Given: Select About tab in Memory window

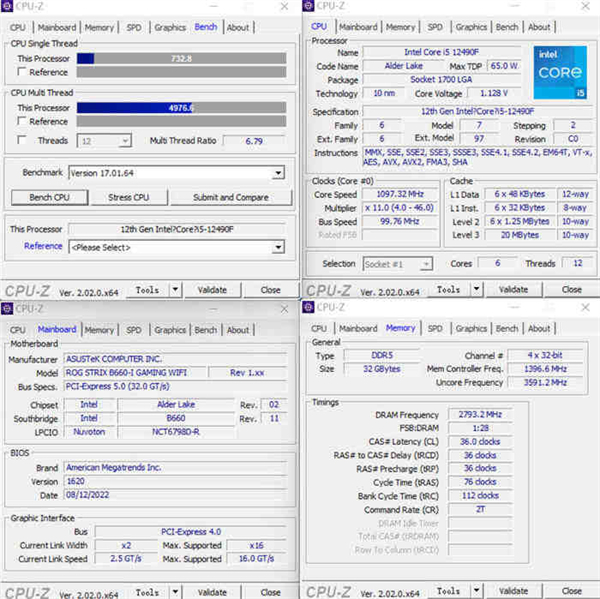Looking at the screenshot, I should 539,329.
